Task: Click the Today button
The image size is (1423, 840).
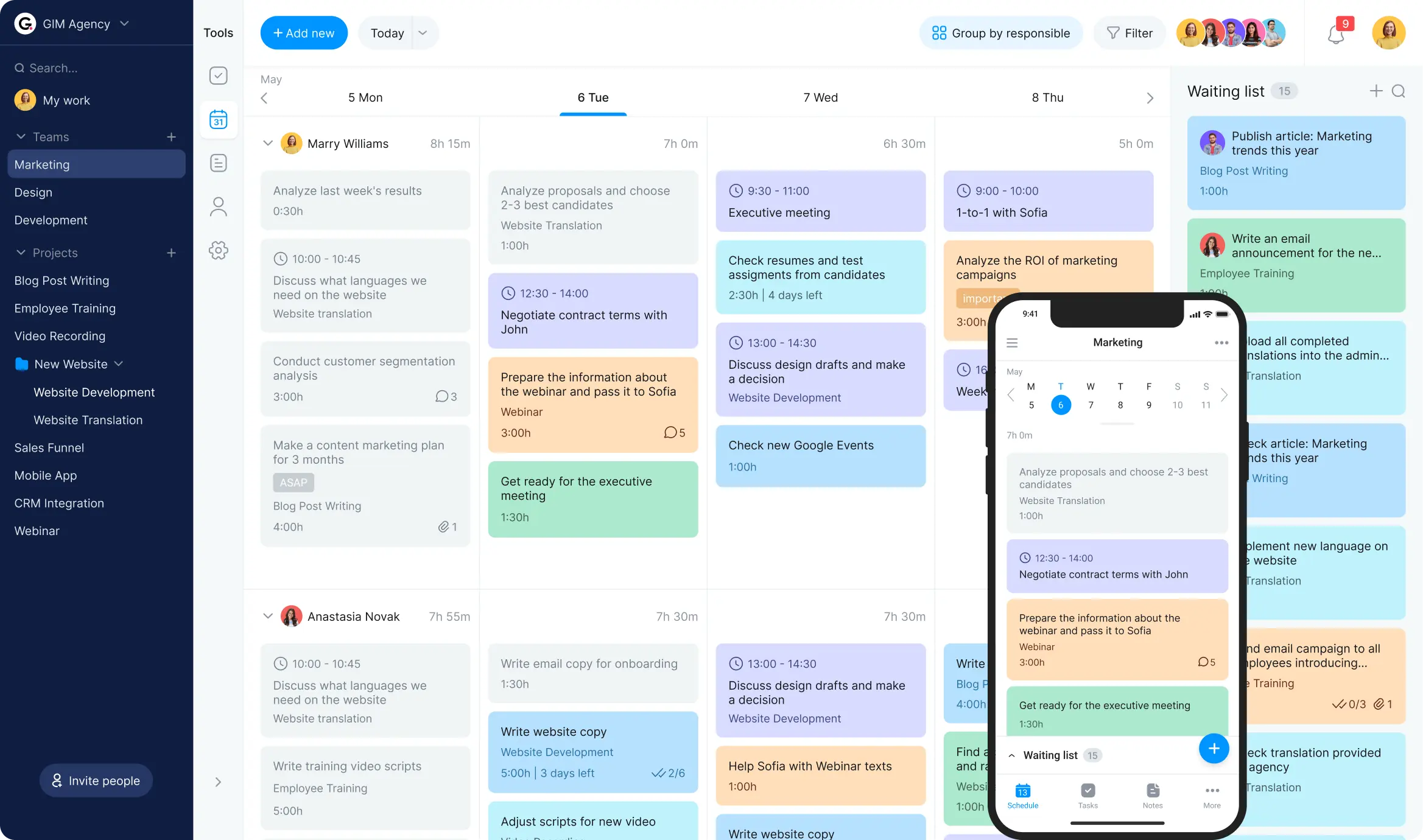Action: tap(387, 33)
